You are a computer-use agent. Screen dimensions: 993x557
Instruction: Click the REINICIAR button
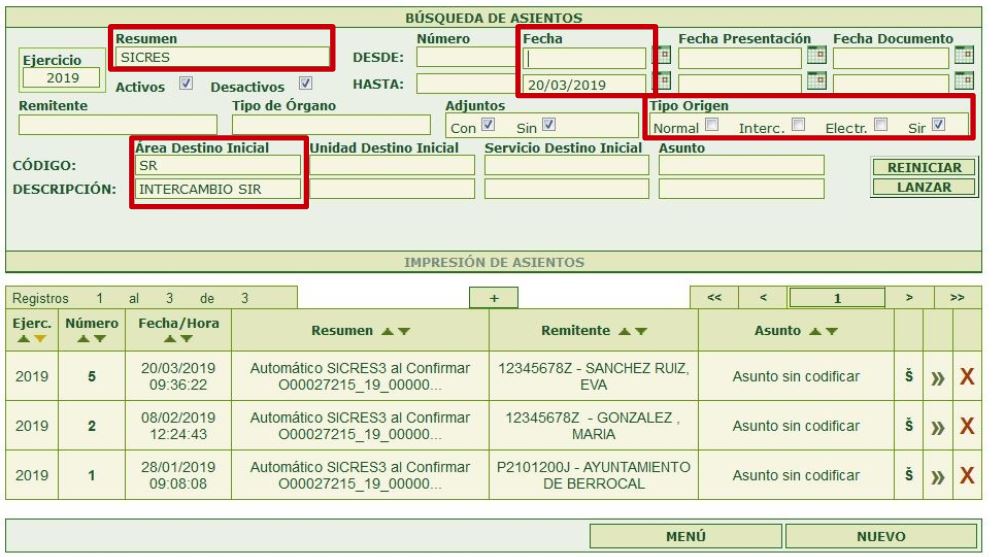[924, 168]
